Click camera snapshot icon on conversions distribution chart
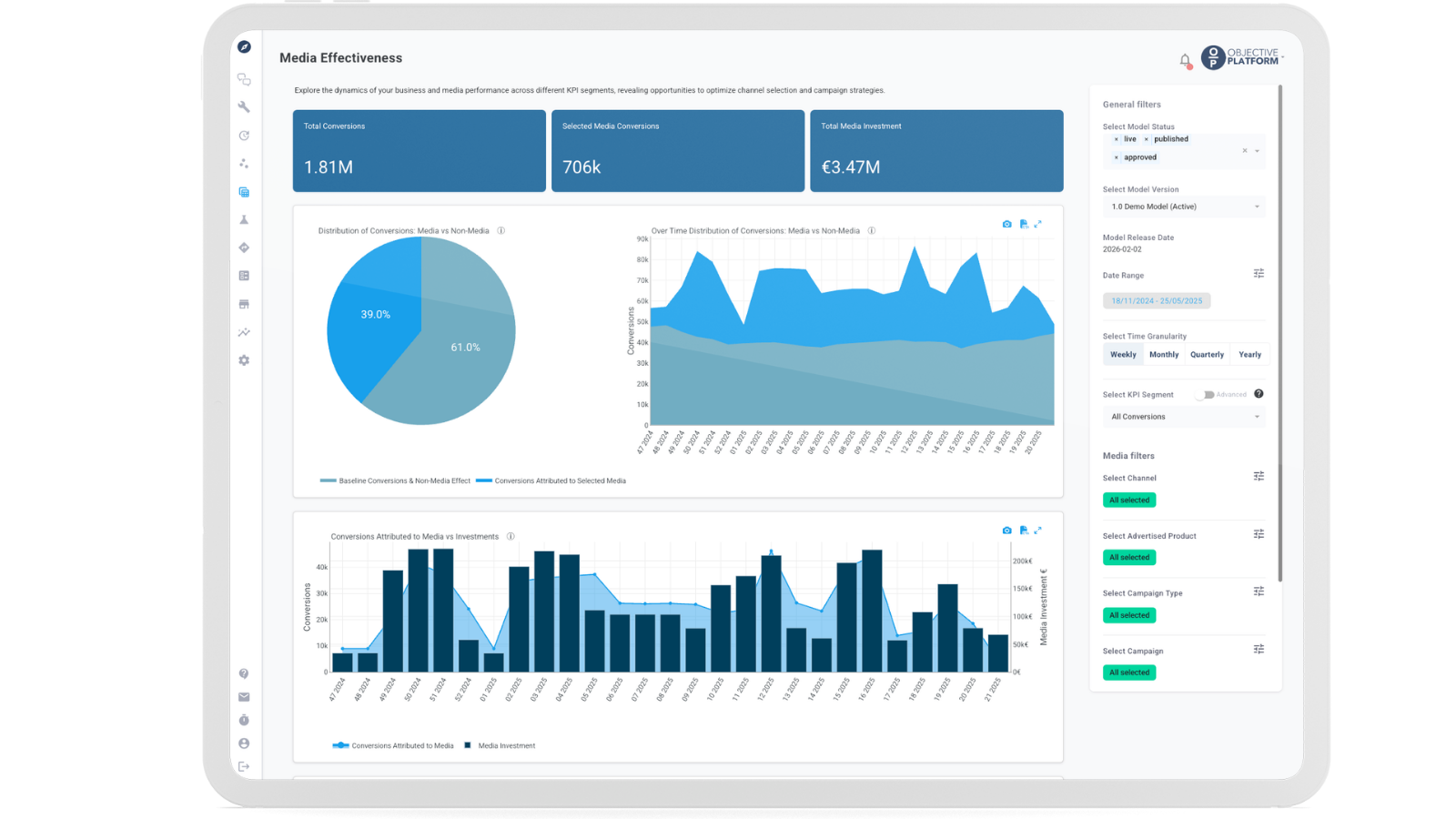 coord(1006,224)
